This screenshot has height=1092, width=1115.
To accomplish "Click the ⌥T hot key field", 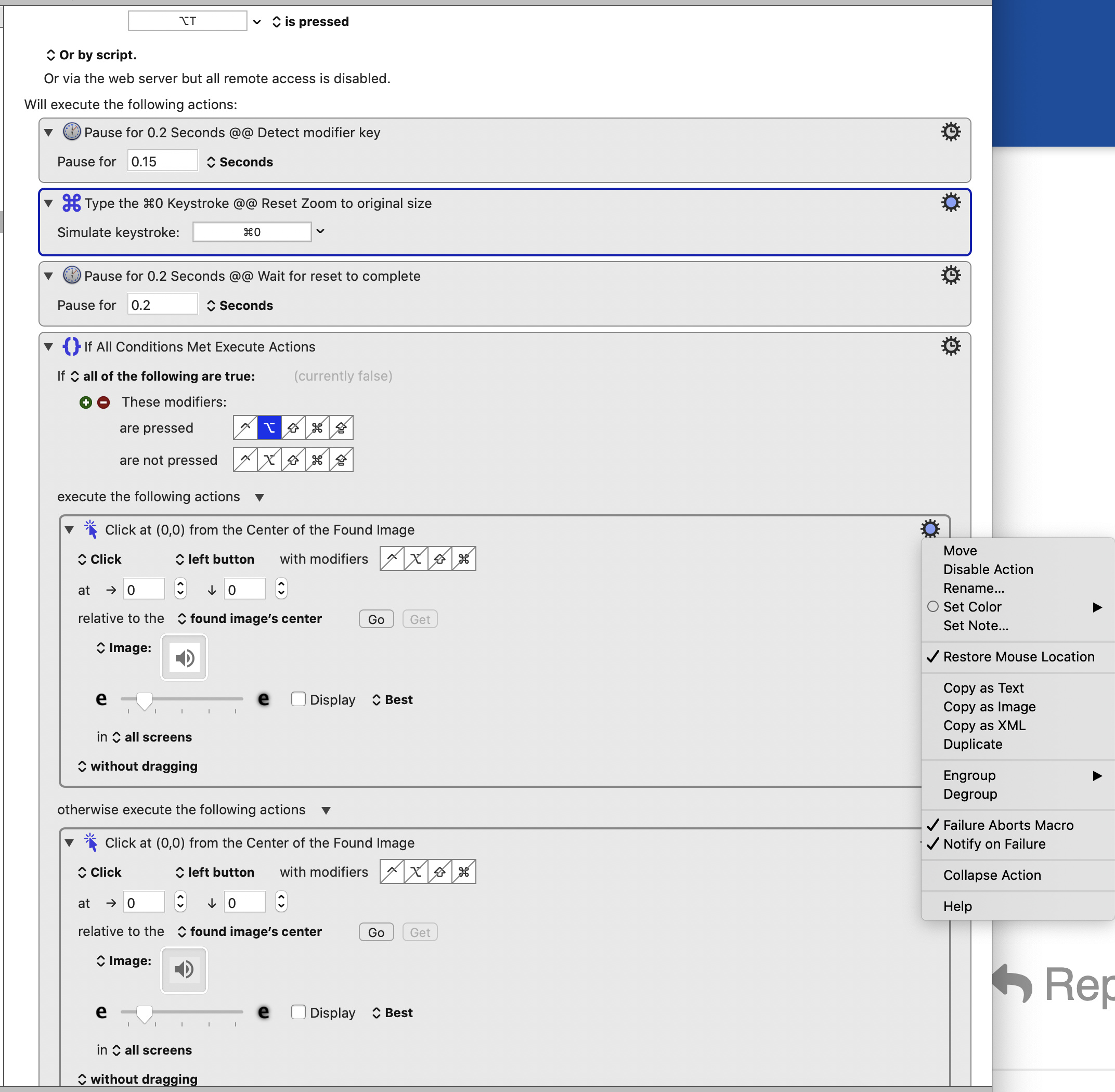I will pyautogui.click(x=188, y=21).
